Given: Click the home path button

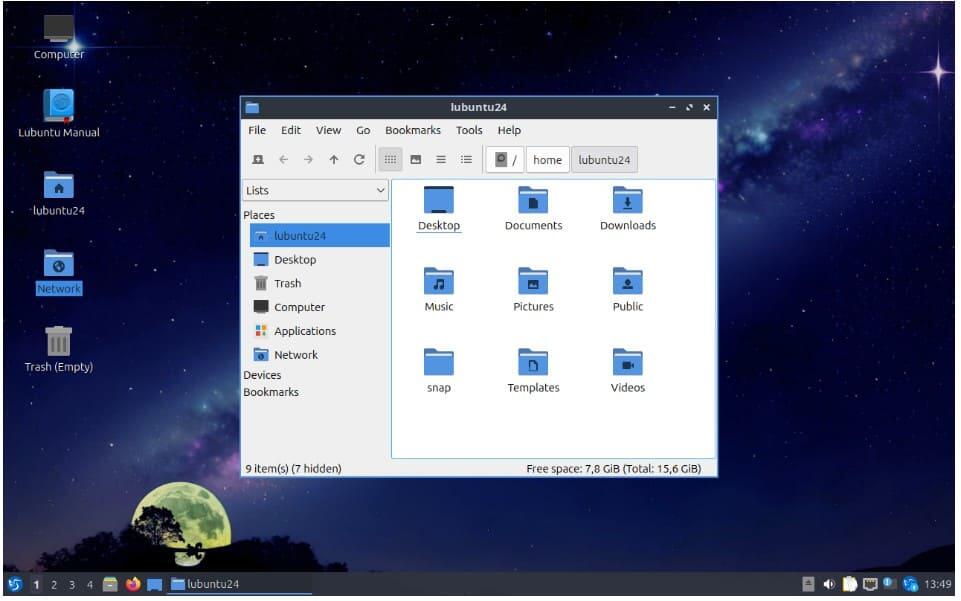Looking at the screenshot, I should tap(547, 160).
